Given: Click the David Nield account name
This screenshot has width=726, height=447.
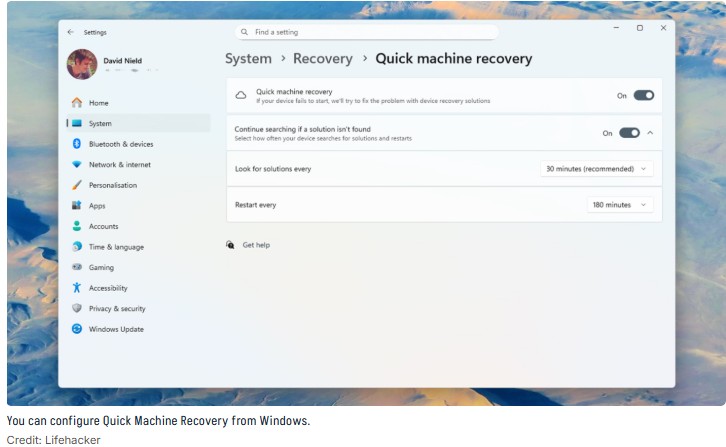Looking at the screenshot, I should tap(123, 61).
